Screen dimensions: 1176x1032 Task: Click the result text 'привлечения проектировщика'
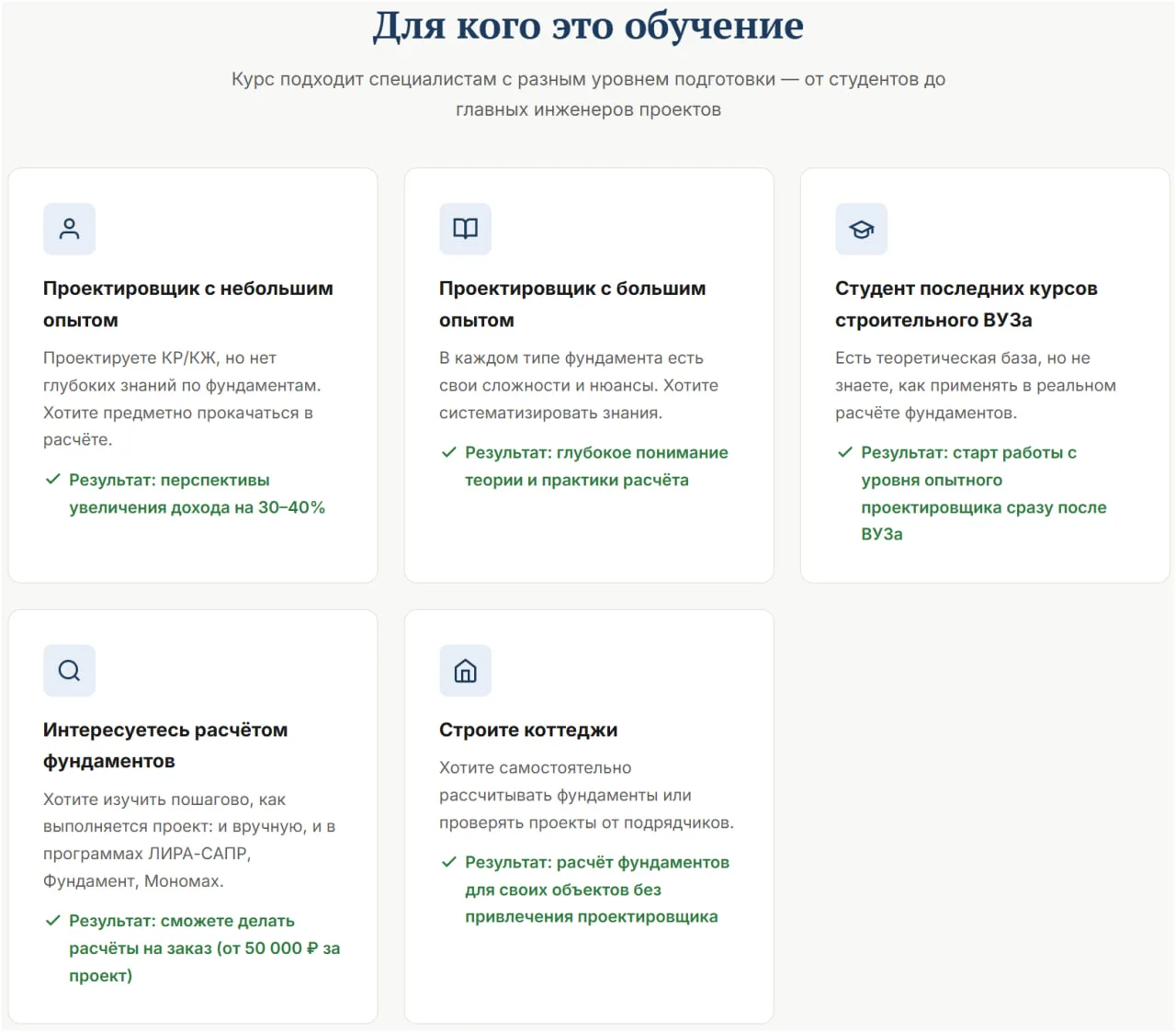point(592,916)
